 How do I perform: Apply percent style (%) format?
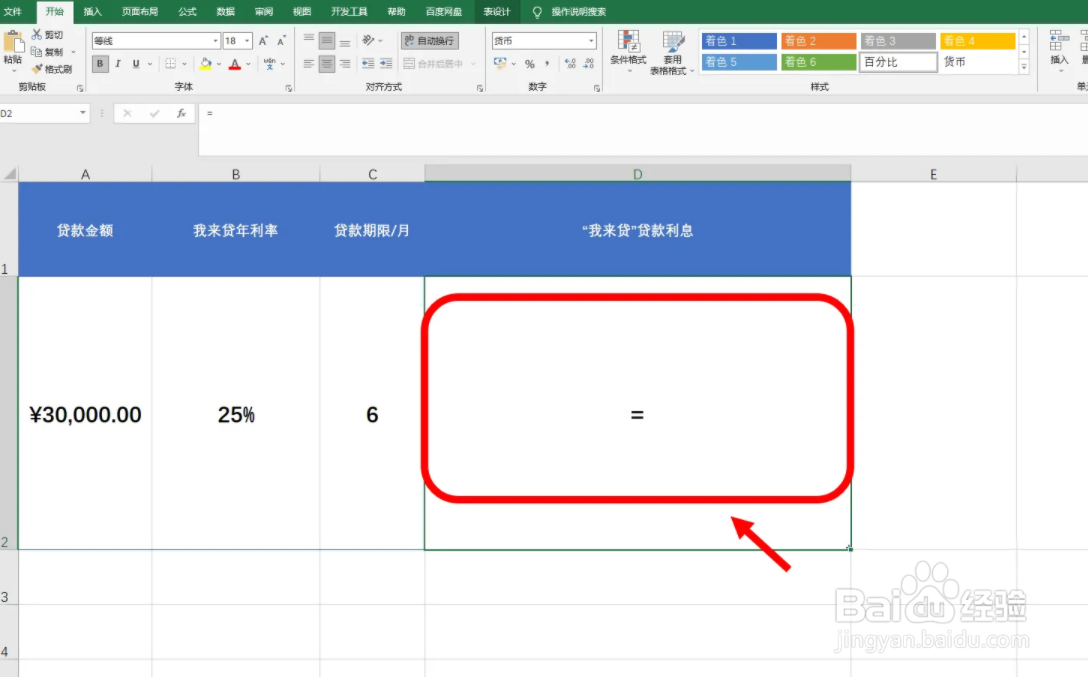[x=529, y=64]
